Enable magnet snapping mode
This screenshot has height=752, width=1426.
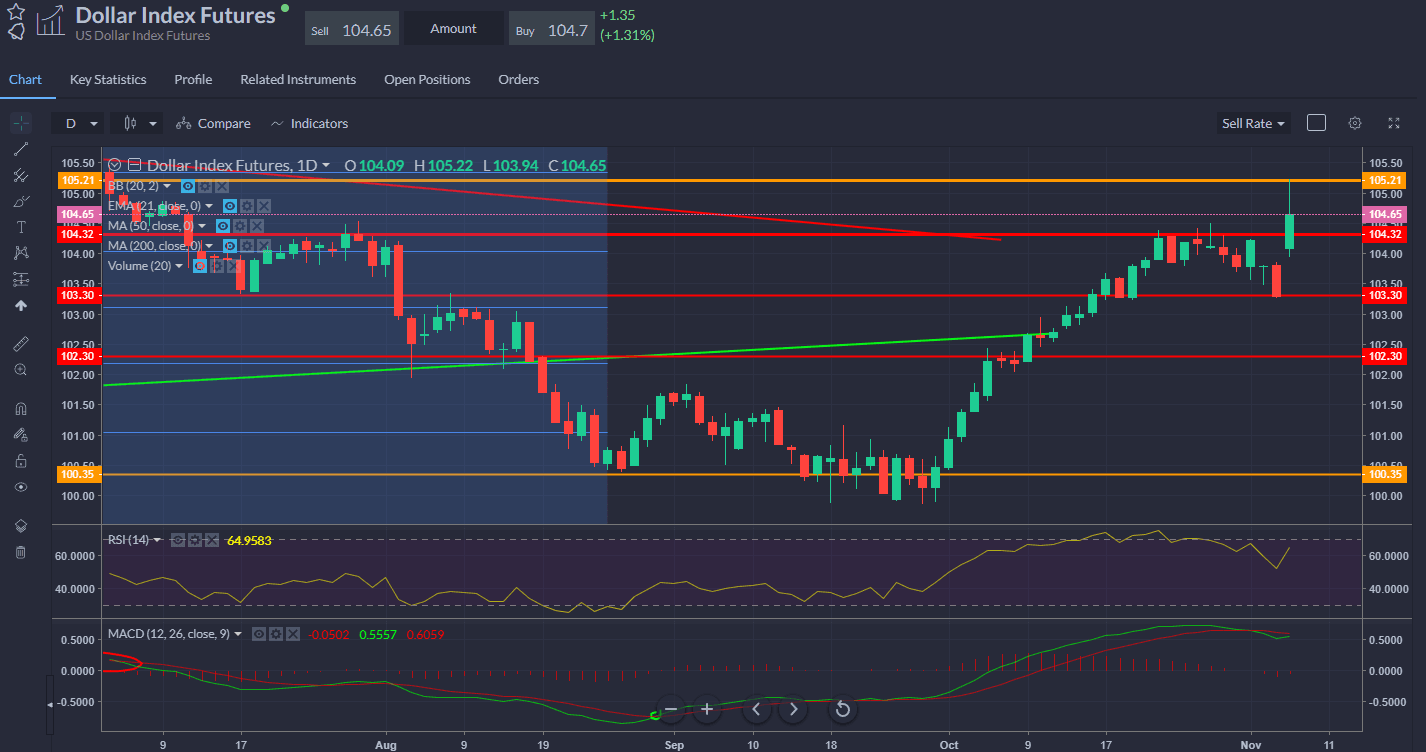pos(21,408)
